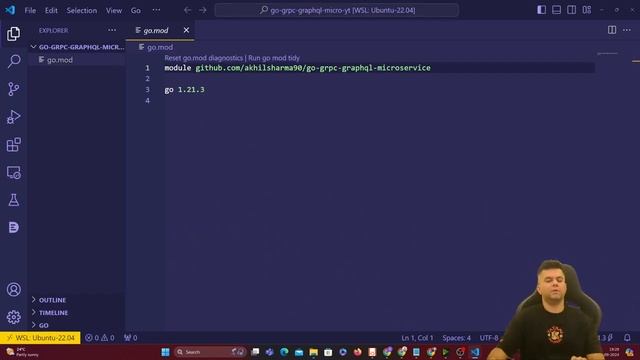Expand the OUTLINE section

(77, 300)
